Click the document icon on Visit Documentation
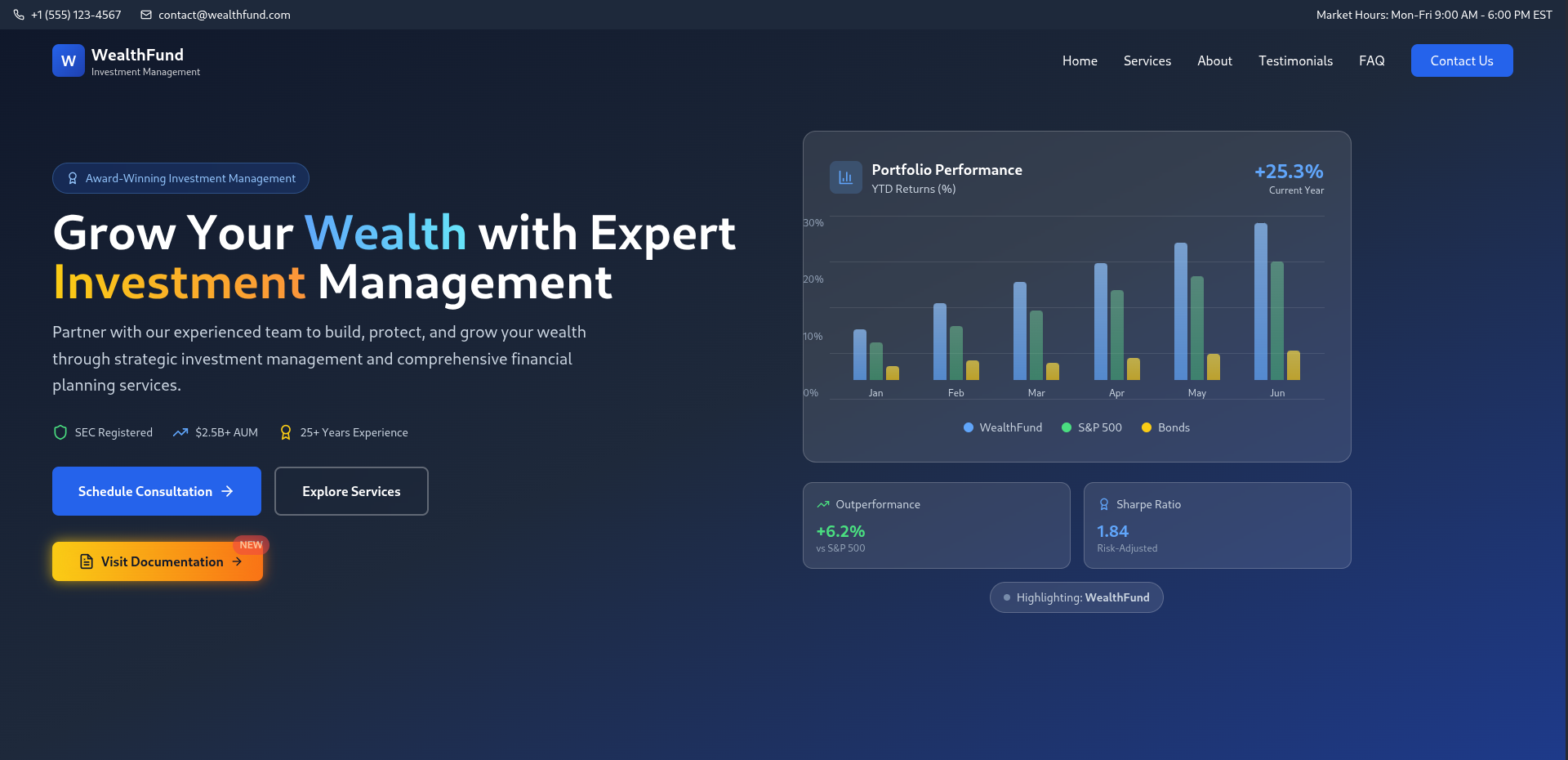The image size is (1568, 760). (87, 561)
